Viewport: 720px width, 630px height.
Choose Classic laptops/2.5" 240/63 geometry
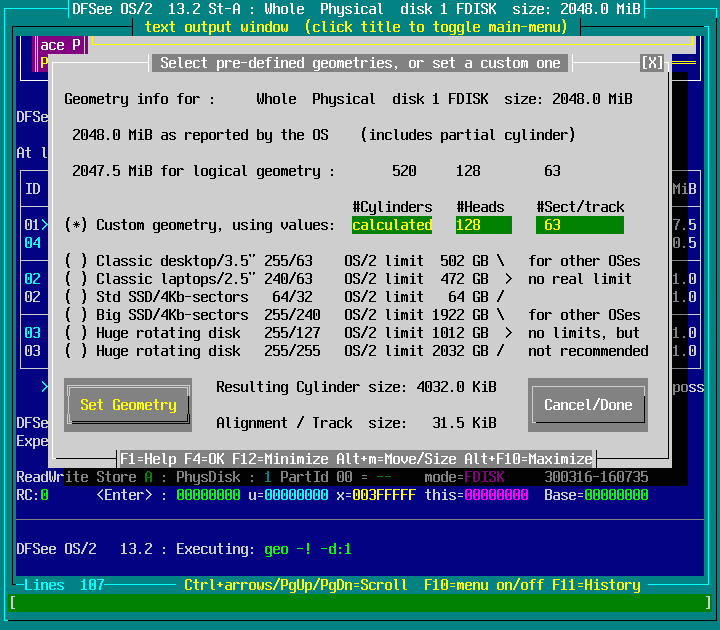[x=76, y=279]
